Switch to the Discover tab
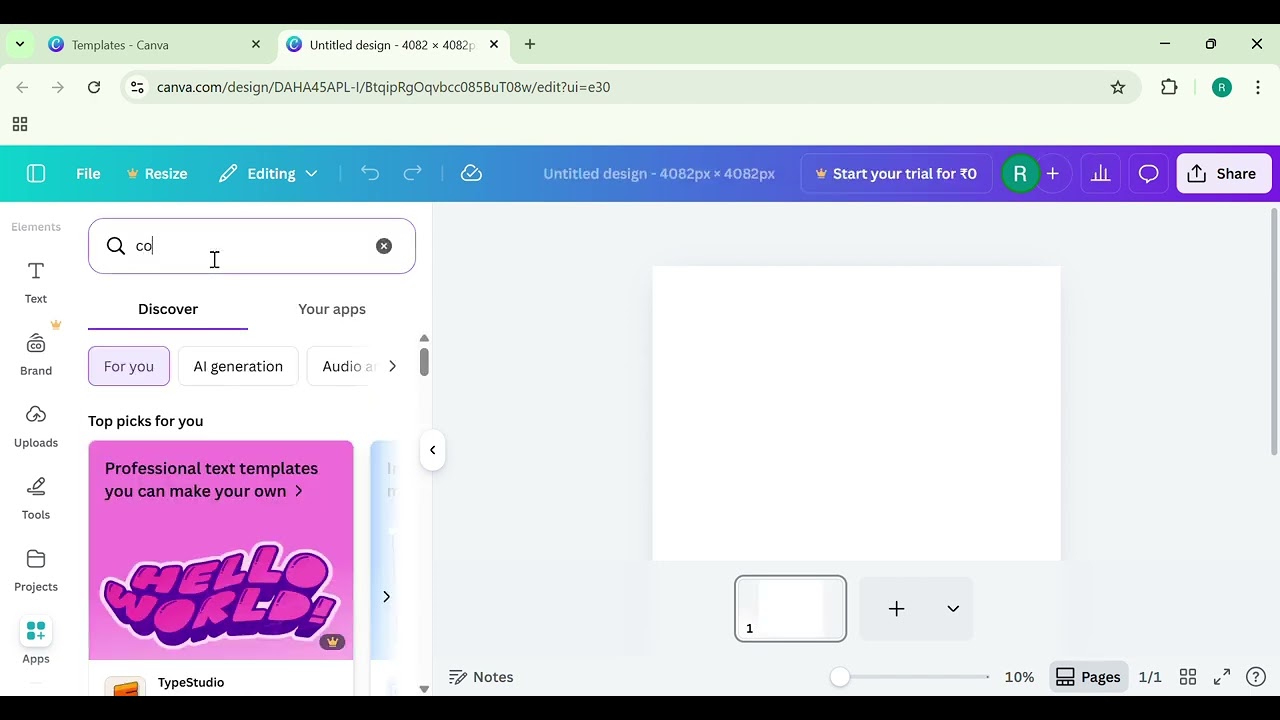 168,309
